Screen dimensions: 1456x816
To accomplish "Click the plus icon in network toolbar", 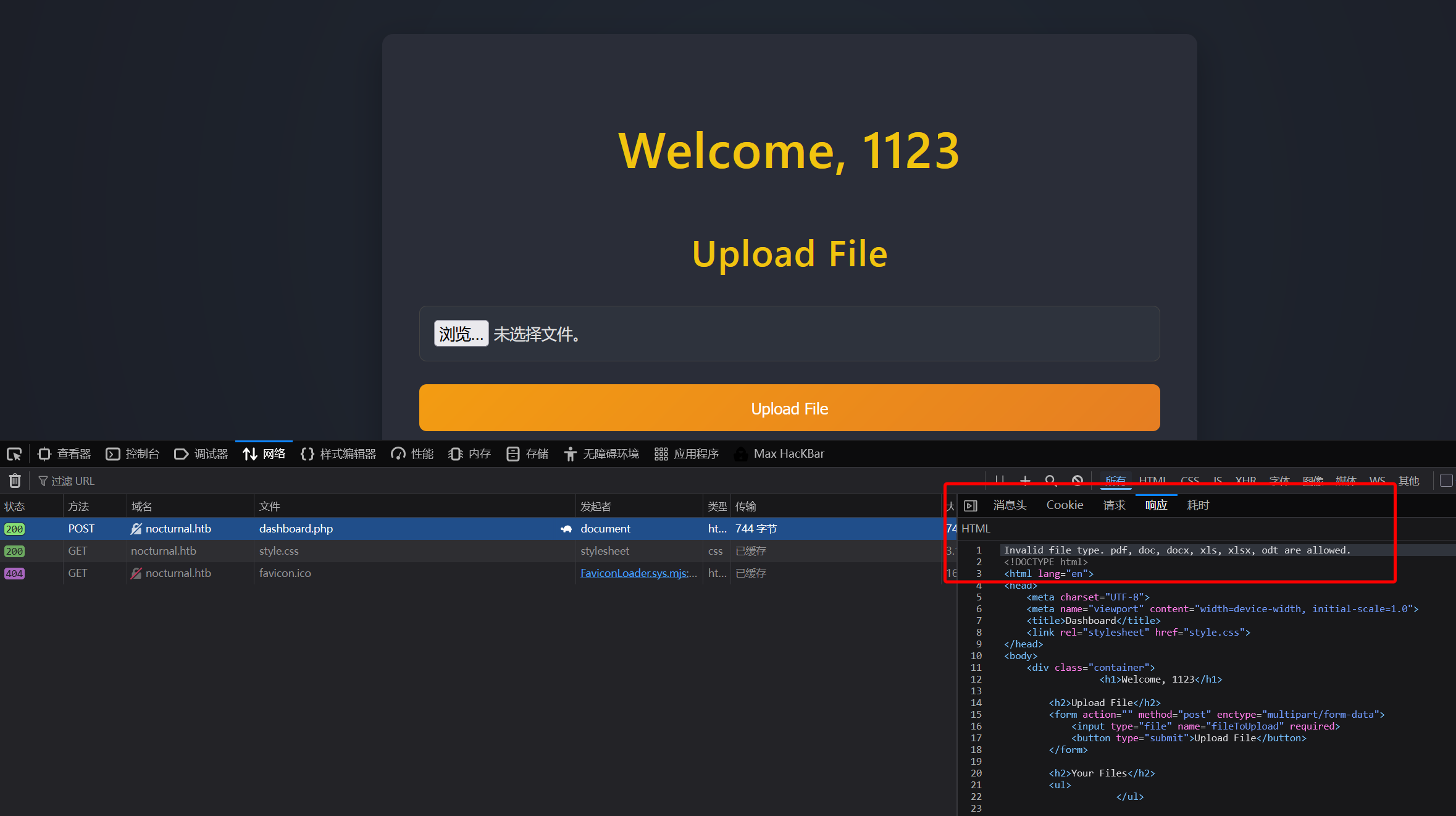I will coord(1025,481).
